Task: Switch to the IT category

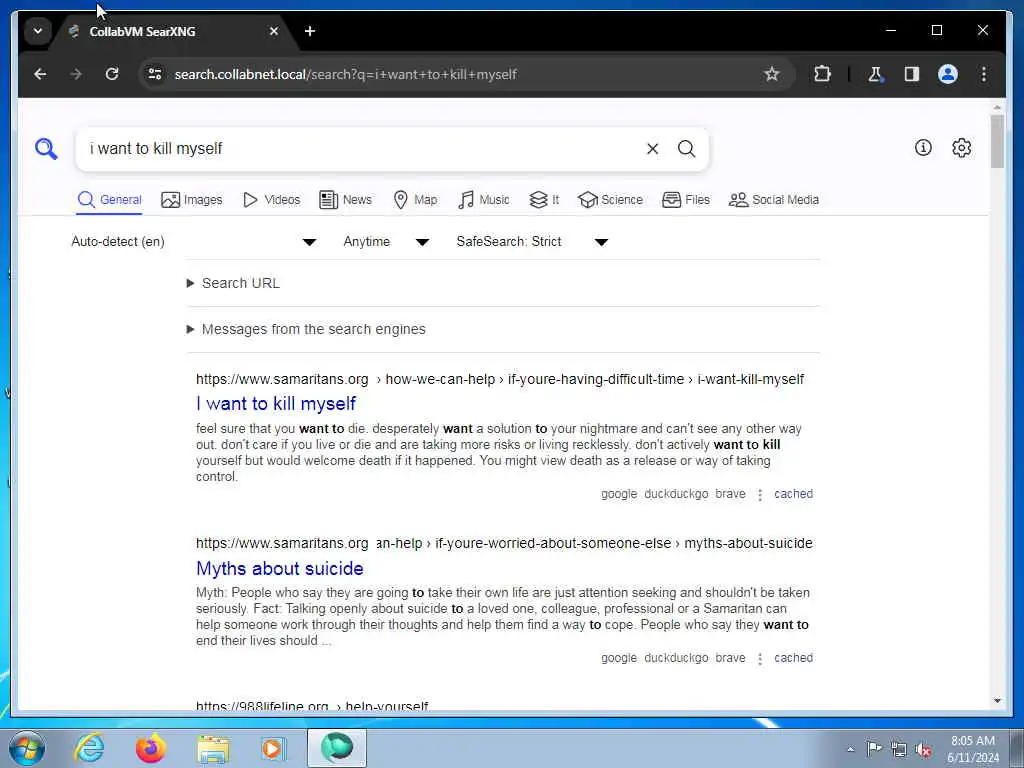Action: 544,200
